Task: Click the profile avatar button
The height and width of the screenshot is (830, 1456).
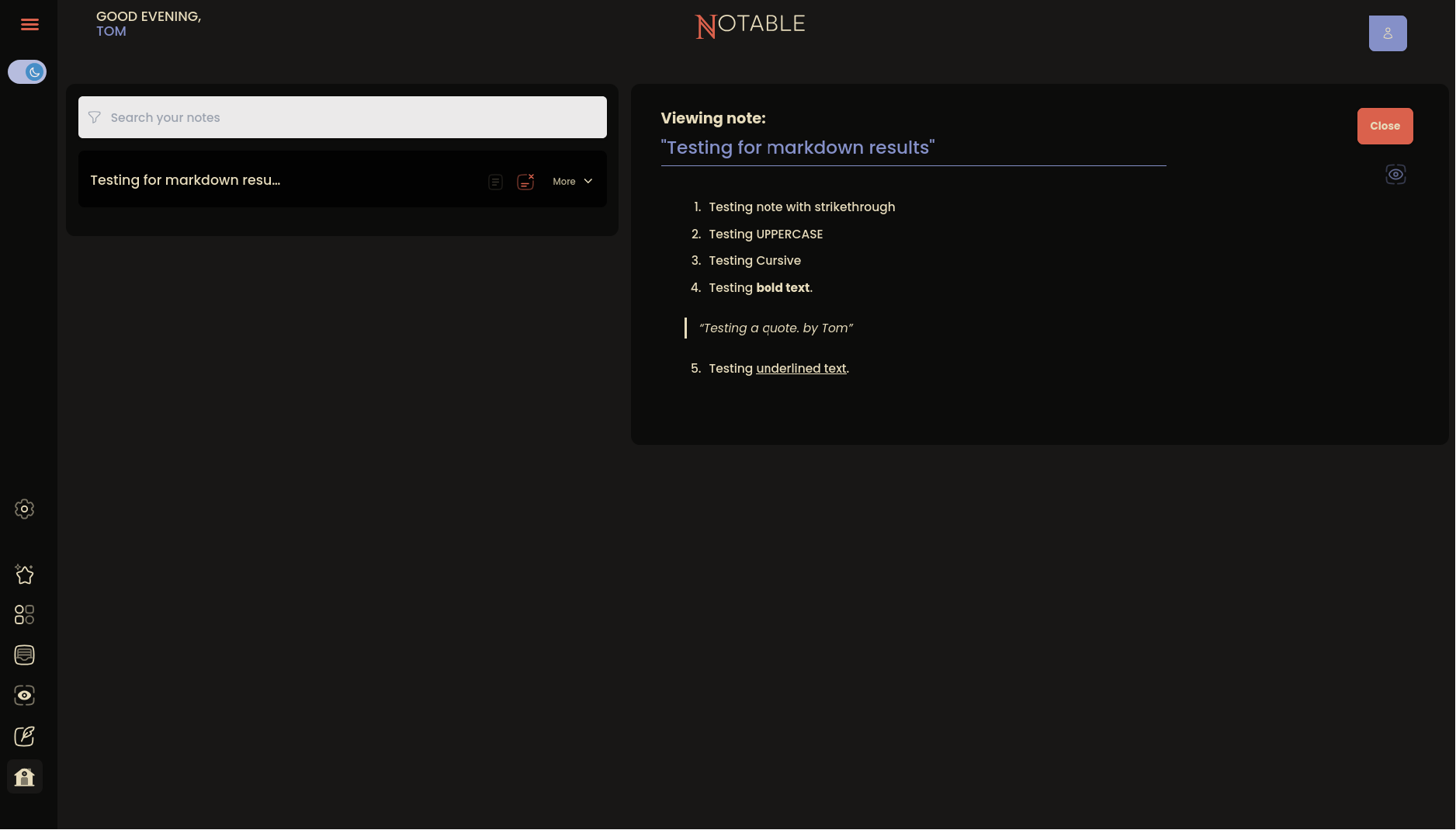Action: (1388, 33)
